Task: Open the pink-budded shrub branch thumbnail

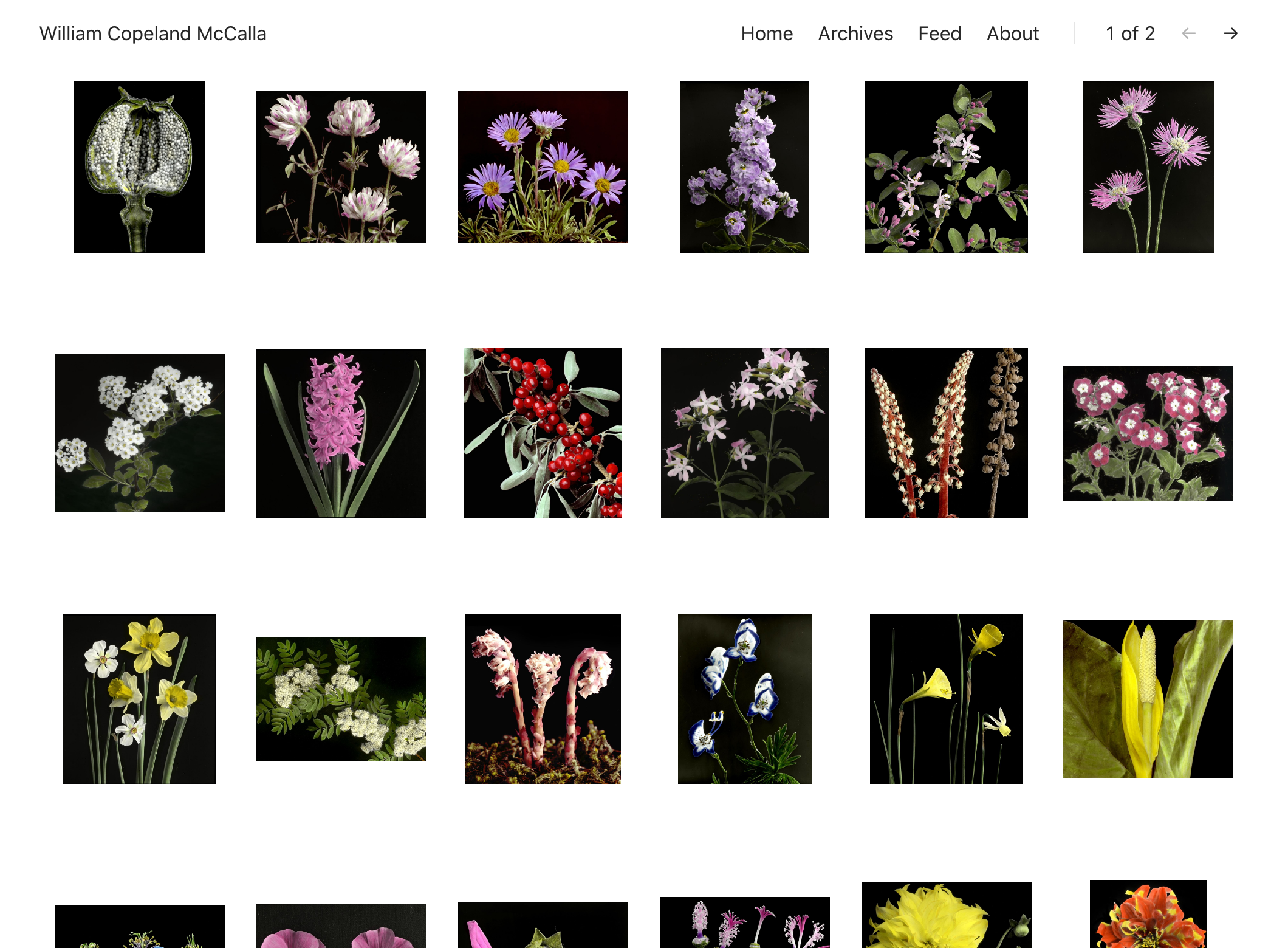Action: 947,167
